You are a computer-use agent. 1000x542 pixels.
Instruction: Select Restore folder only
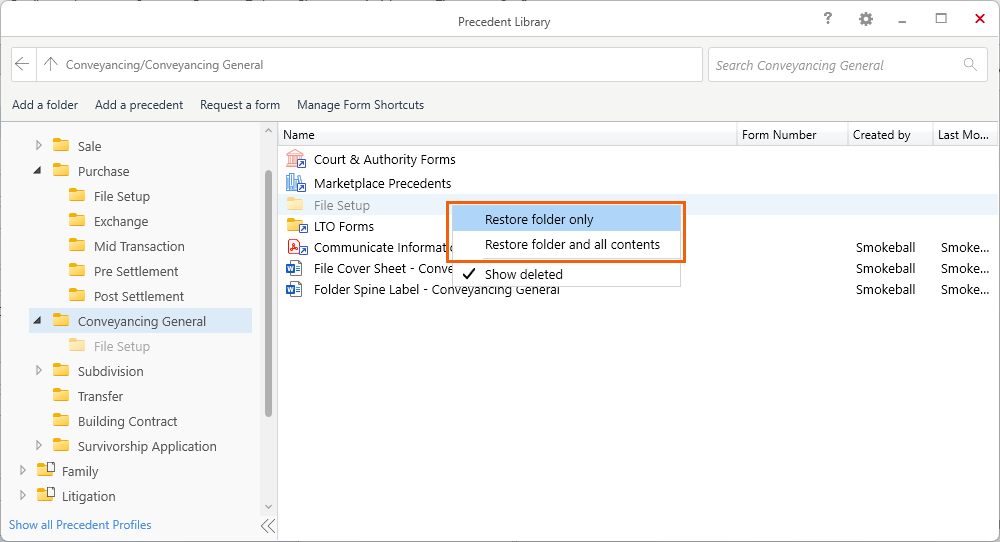pos(539,220)
